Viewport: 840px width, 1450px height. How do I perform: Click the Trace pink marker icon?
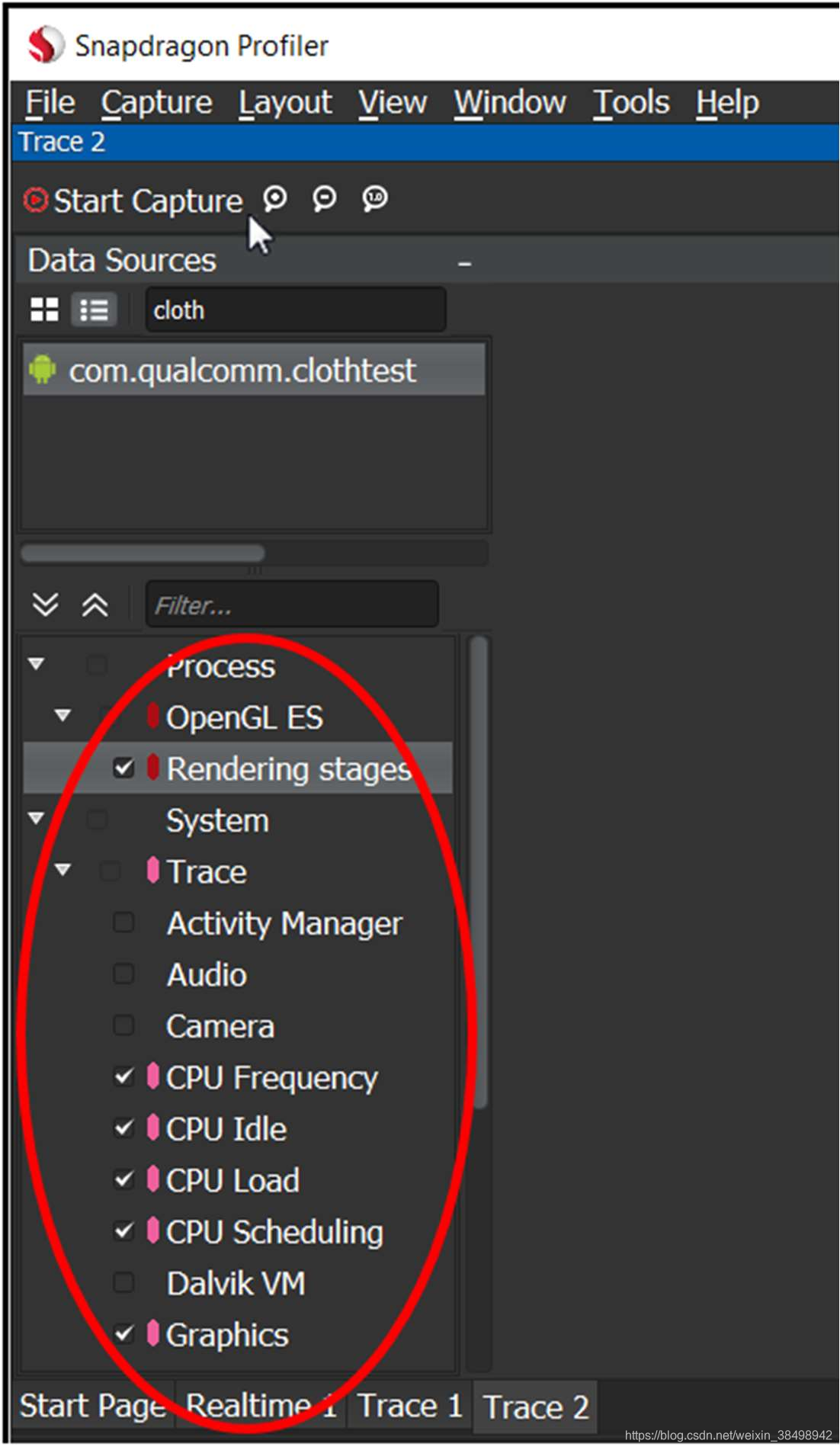[x=152, y=870]
